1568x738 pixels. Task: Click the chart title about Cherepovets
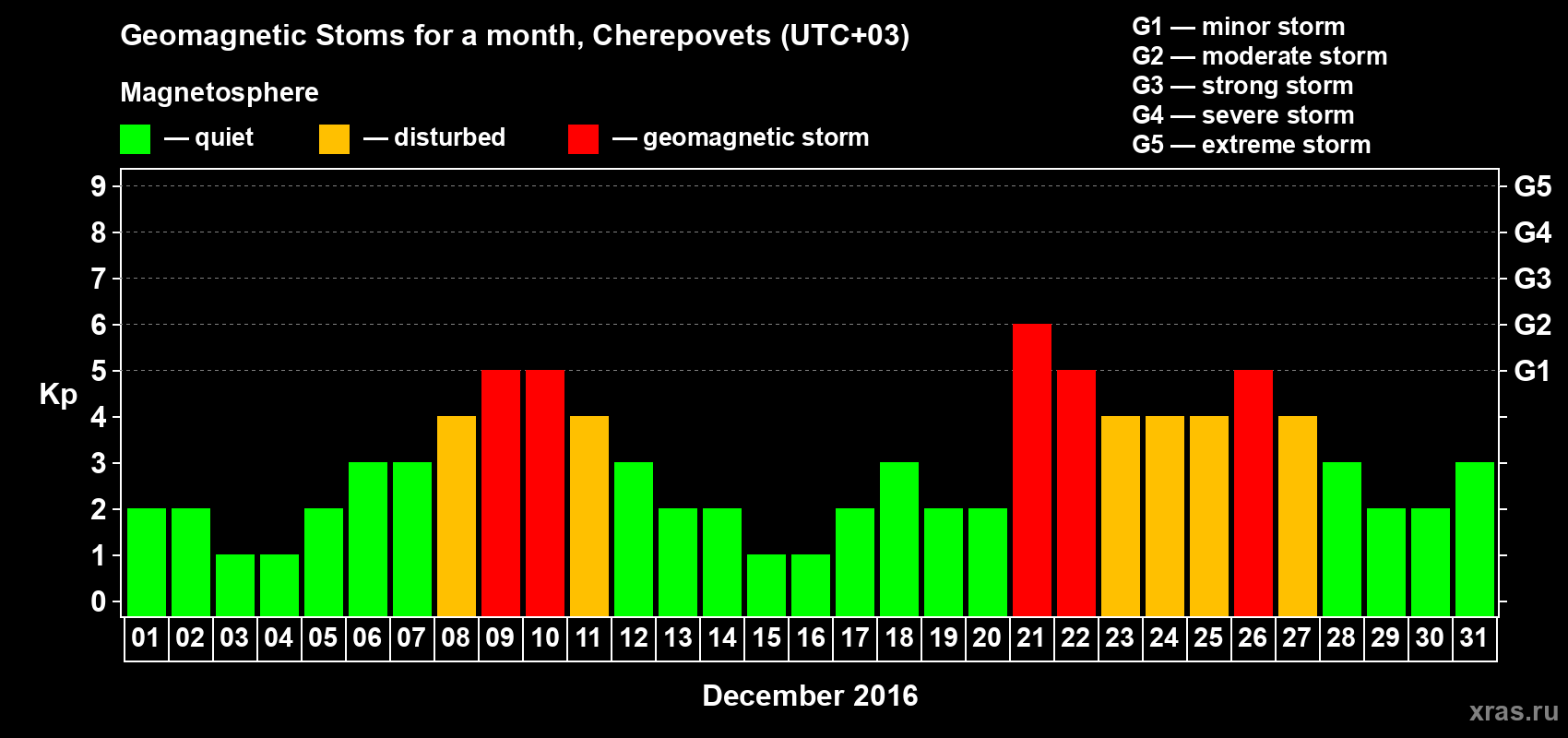point(515,36)
